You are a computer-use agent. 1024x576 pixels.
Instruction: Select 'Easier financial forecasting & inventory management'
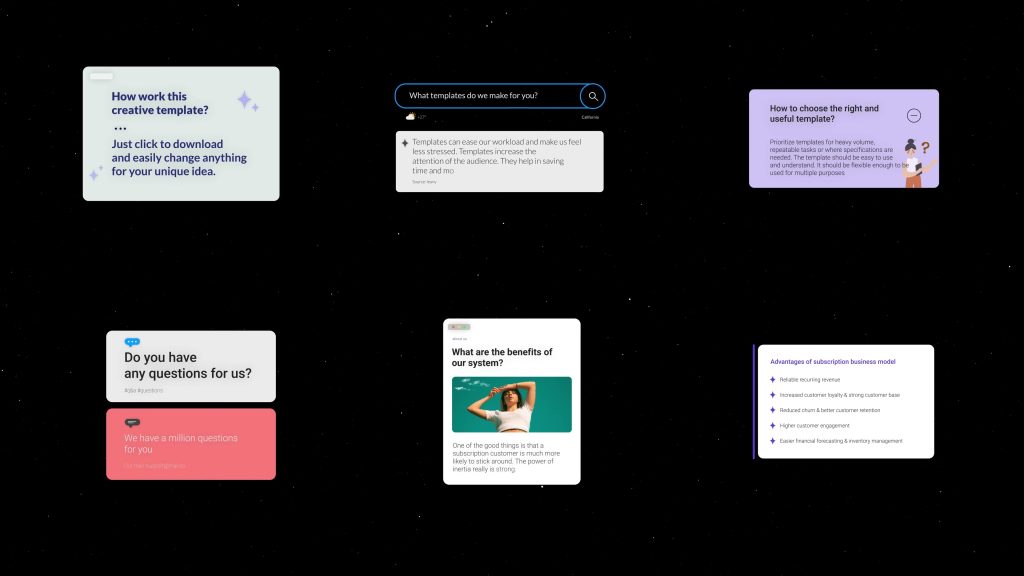[840, 441]
